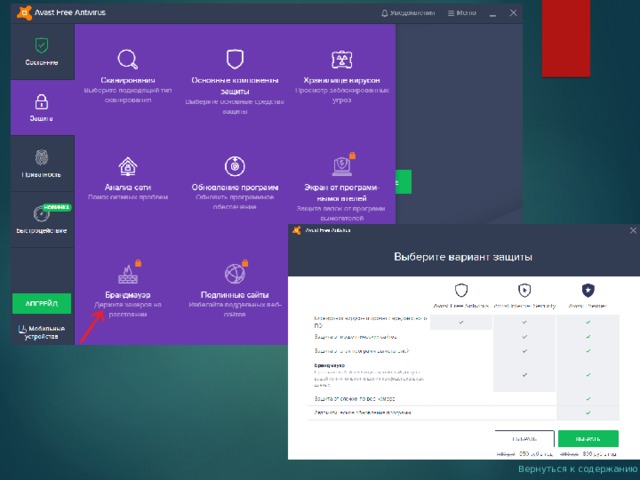The height and width of the screenshot is (480, 640).
Task: Click the Premier price under green button
Action: (588, 454)
